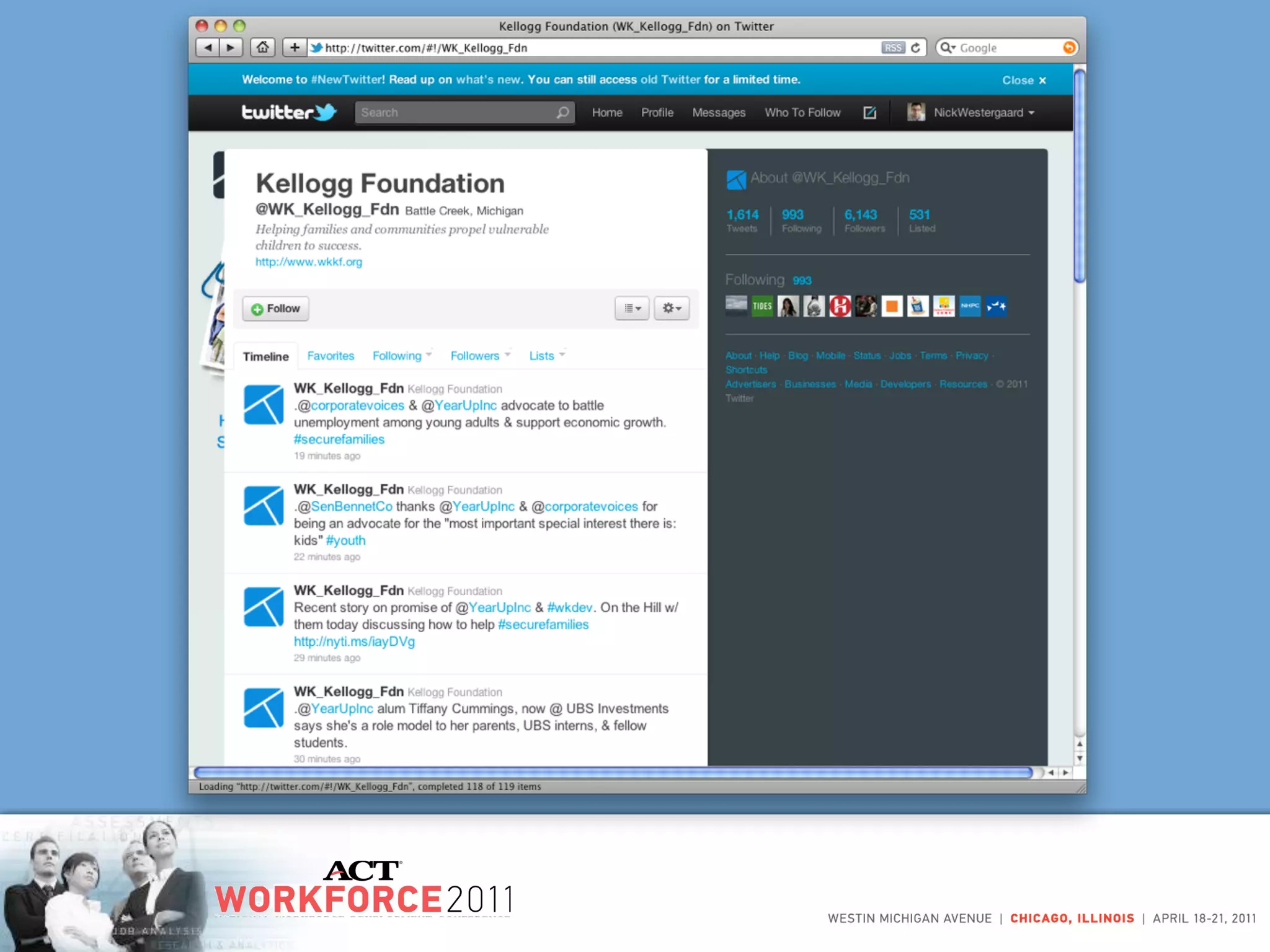Viewport: 1270px width, 952px height.
Task: Click the Google search magnifier icon
Action: point(947,48)
